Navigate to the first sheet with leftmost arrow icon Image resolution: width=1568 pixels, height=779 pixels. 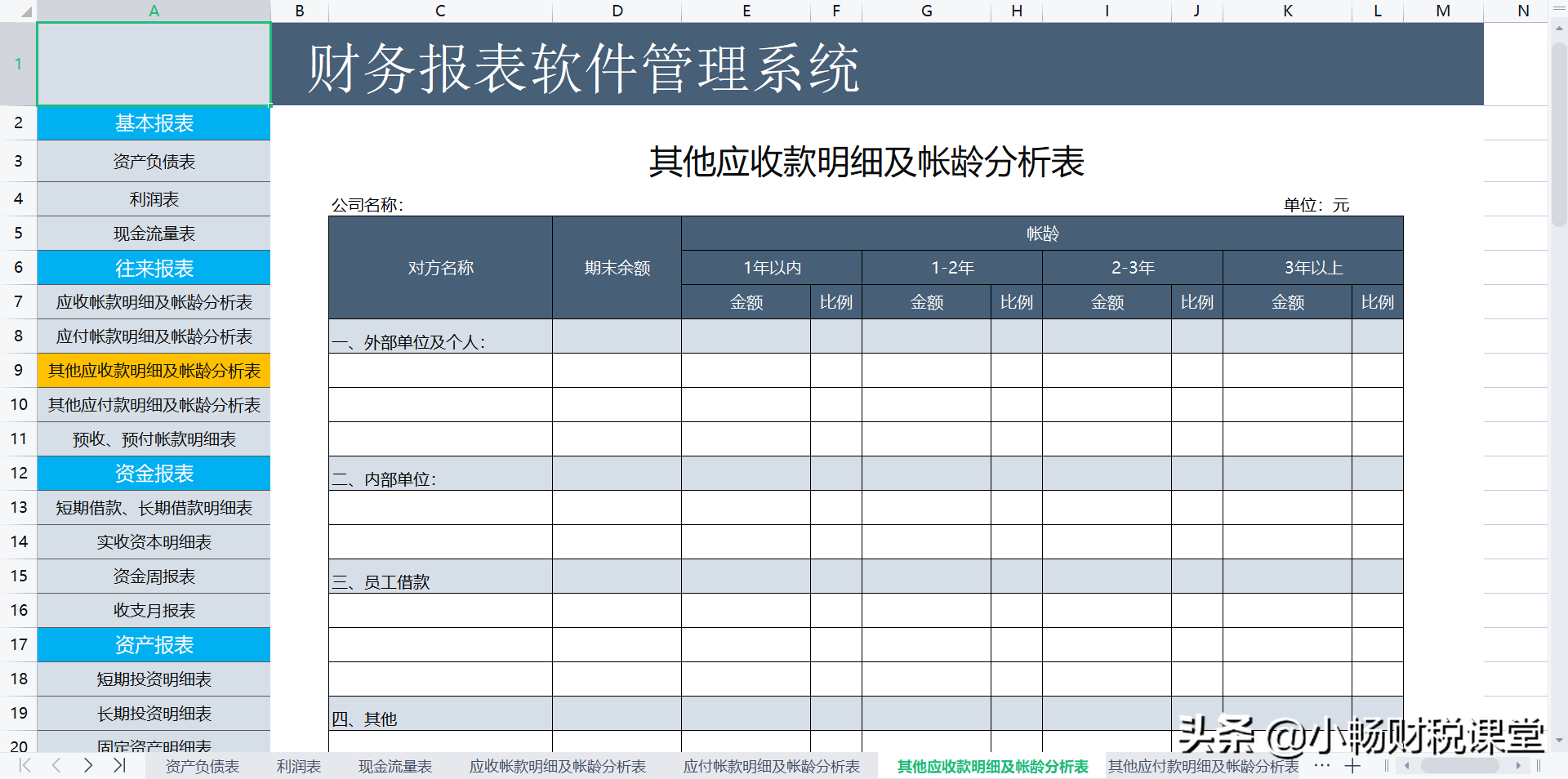pyautogui.click(x=24, y=766)
